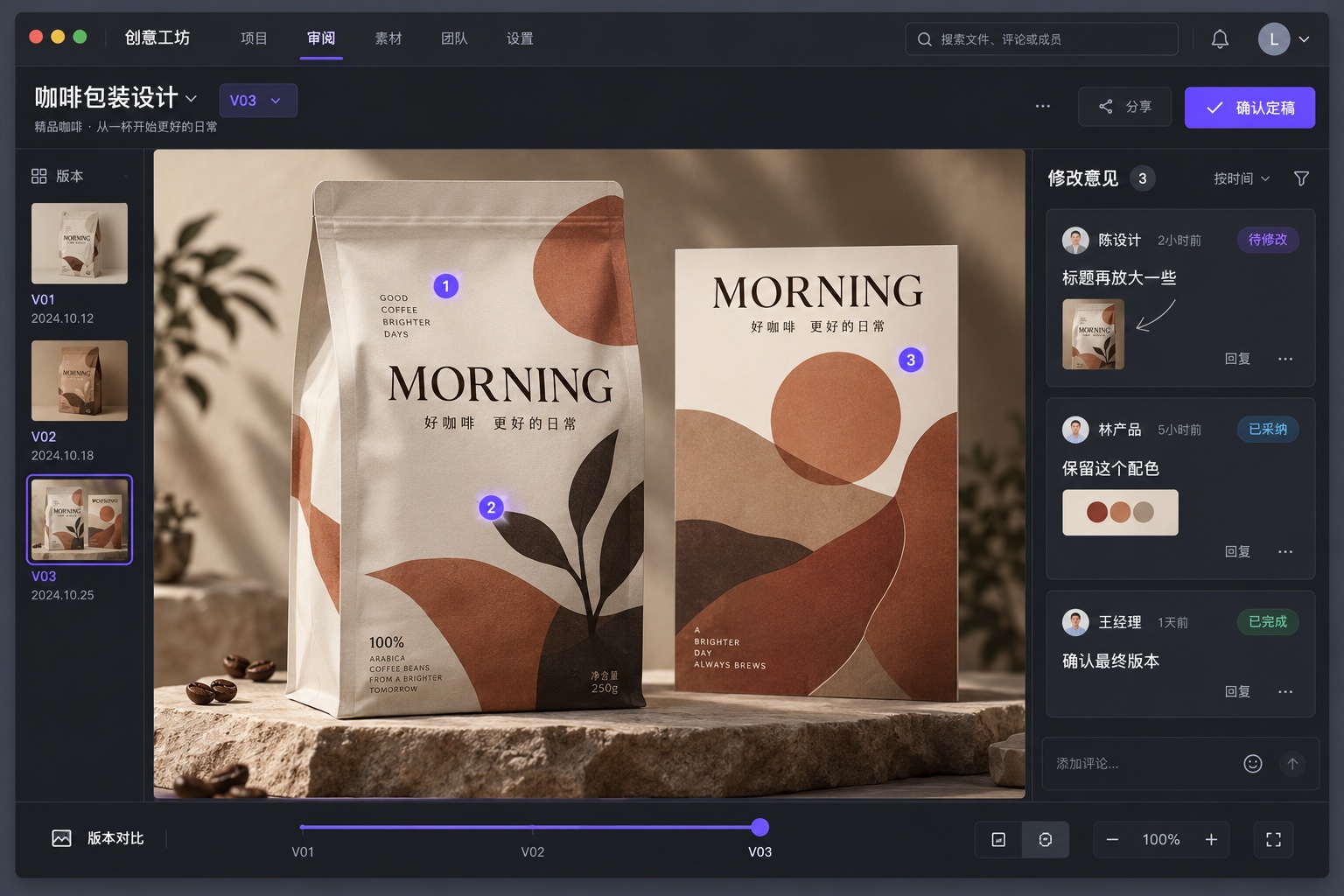Select annotation pin 2 on the canvas
The height and width of the screenshot is (896, 1344).
[x=491, y=507]
